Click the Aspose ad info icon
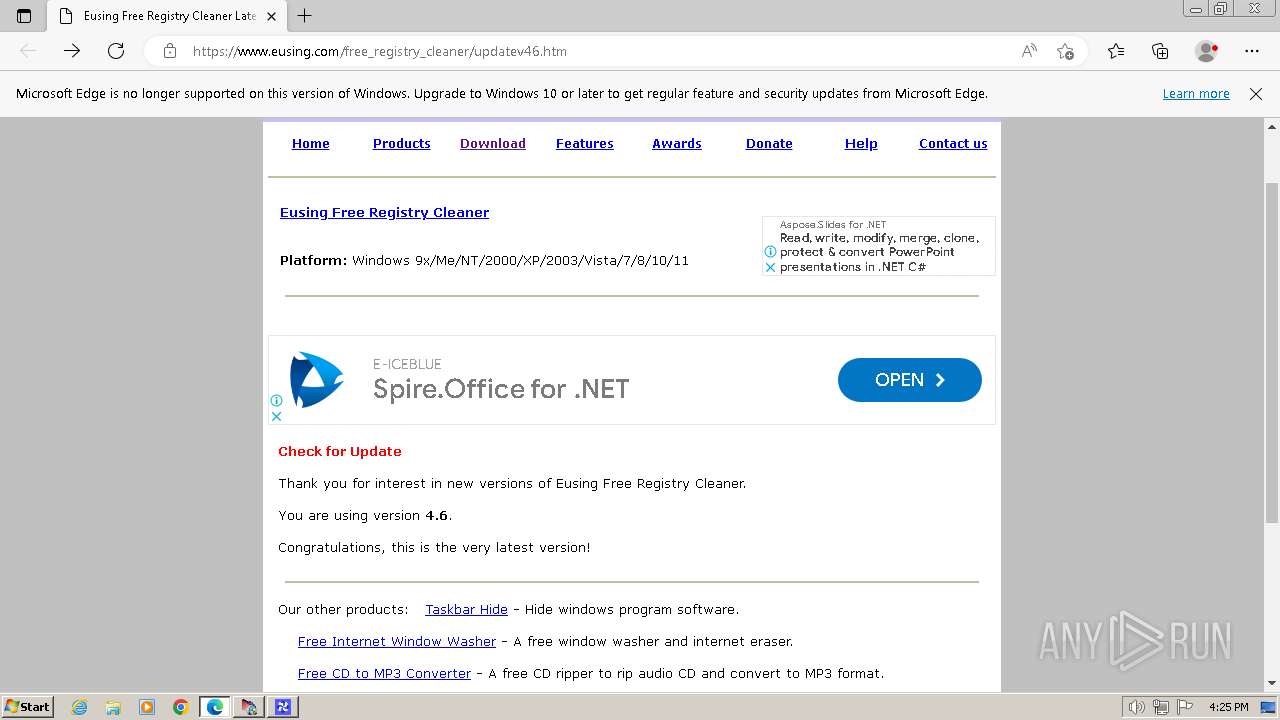 pos(770,252)
